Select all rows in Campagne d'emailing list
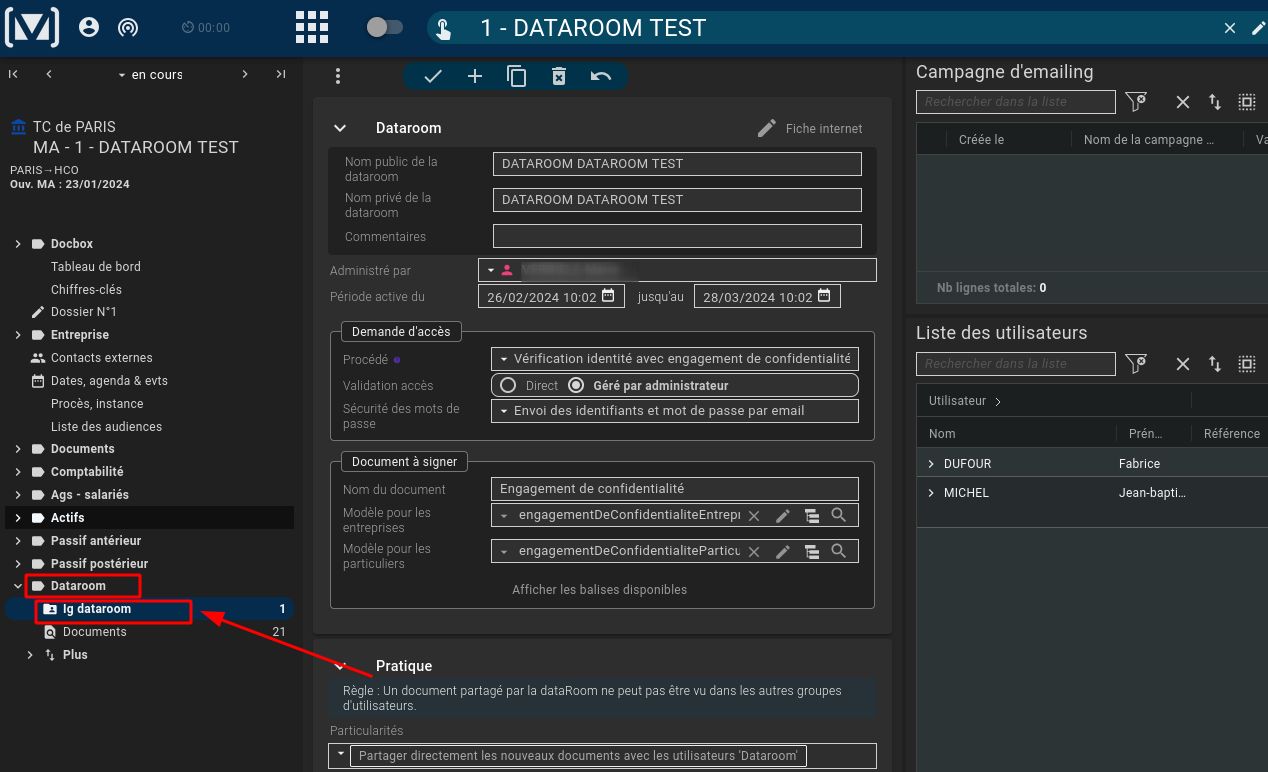 (1247, 102)
